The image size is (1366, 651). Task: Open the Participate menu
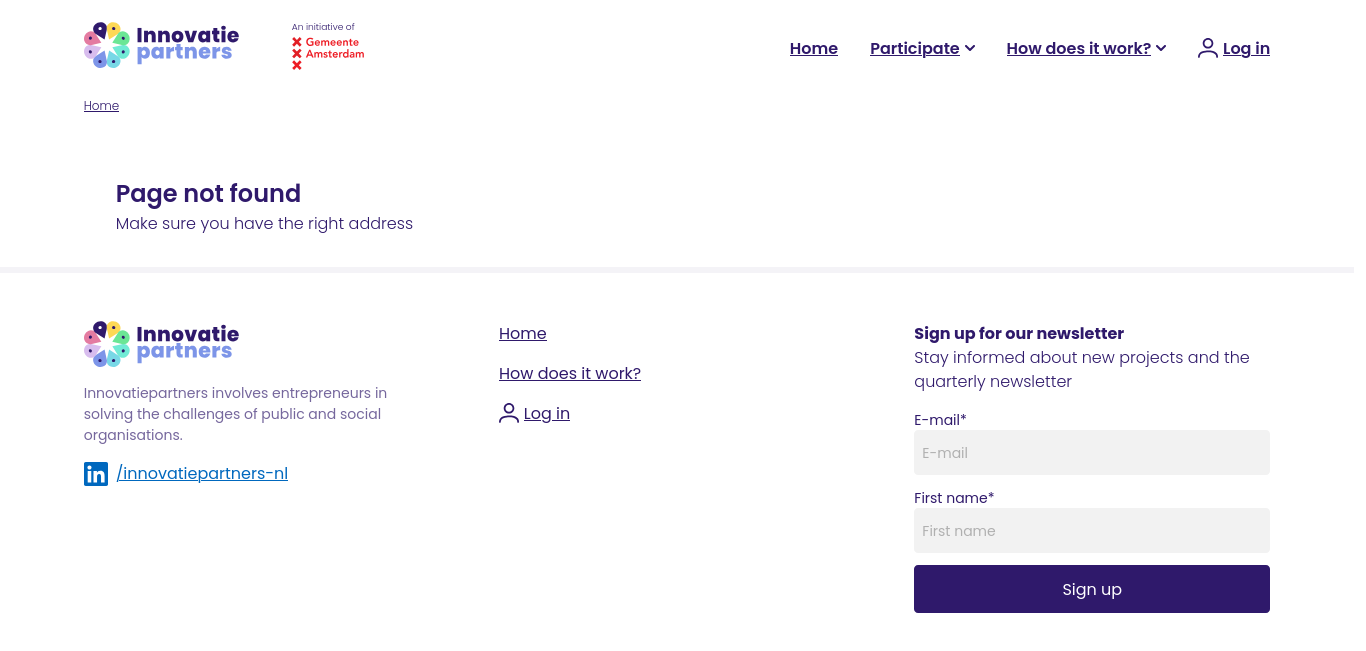[x=915, y=48]
